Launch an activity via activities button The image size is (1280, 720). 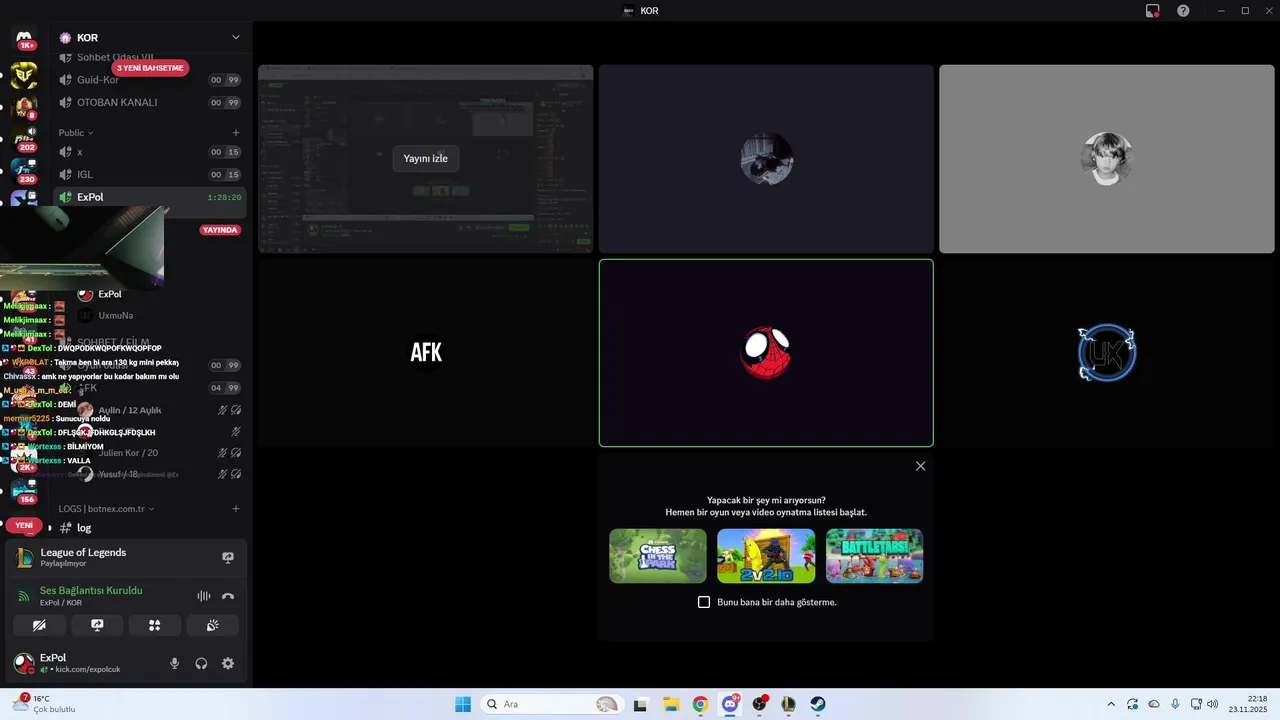coord(155,625)
